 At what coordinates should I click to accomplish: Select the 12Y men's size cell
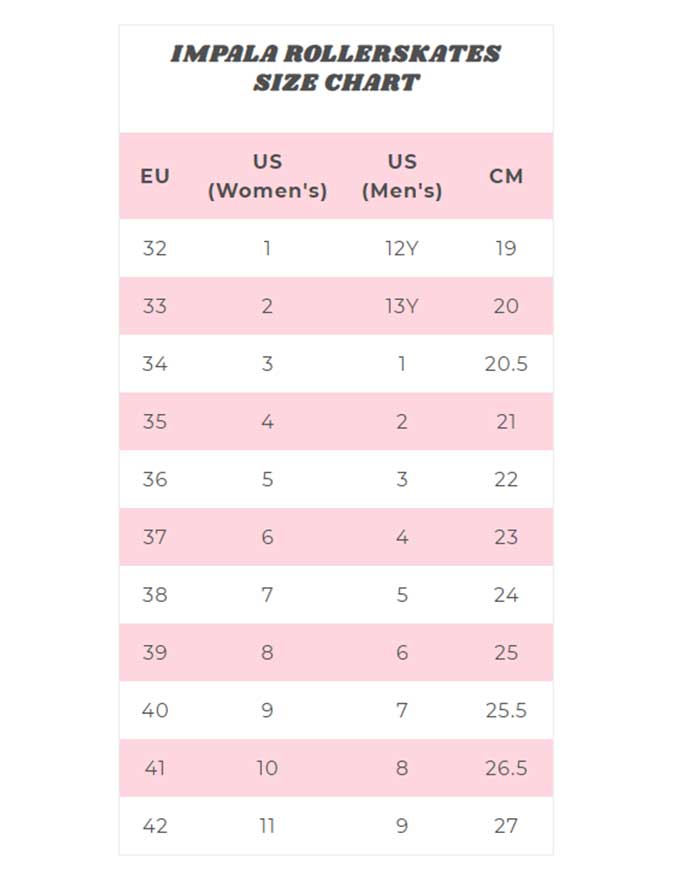401,248
